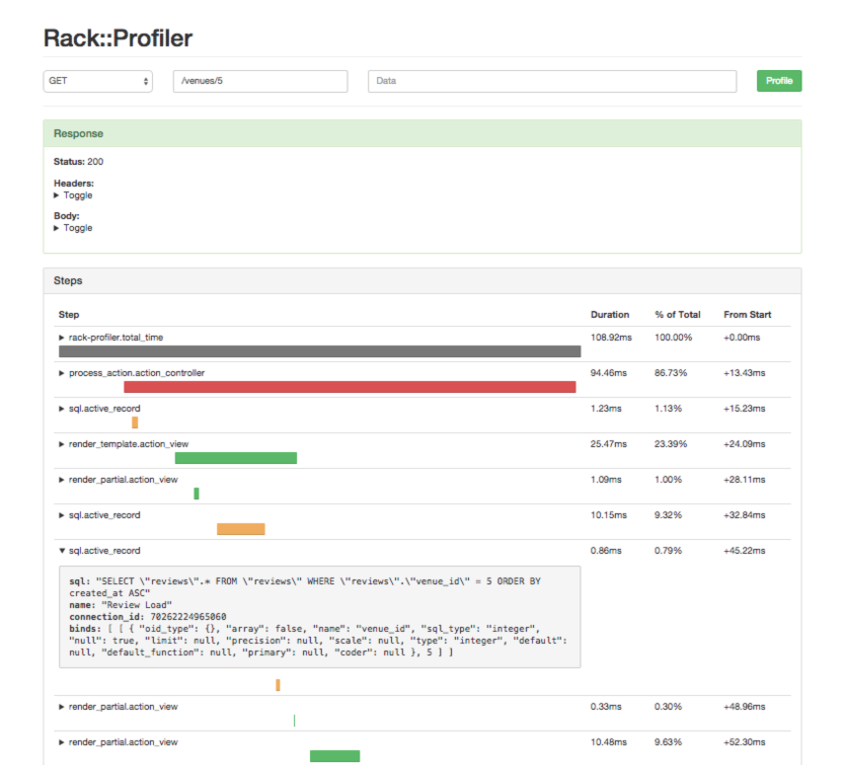The width and height of the screenshot is (845, 765).
Task: Click the +32.84ms from start value
Action: tap(744, 515)
